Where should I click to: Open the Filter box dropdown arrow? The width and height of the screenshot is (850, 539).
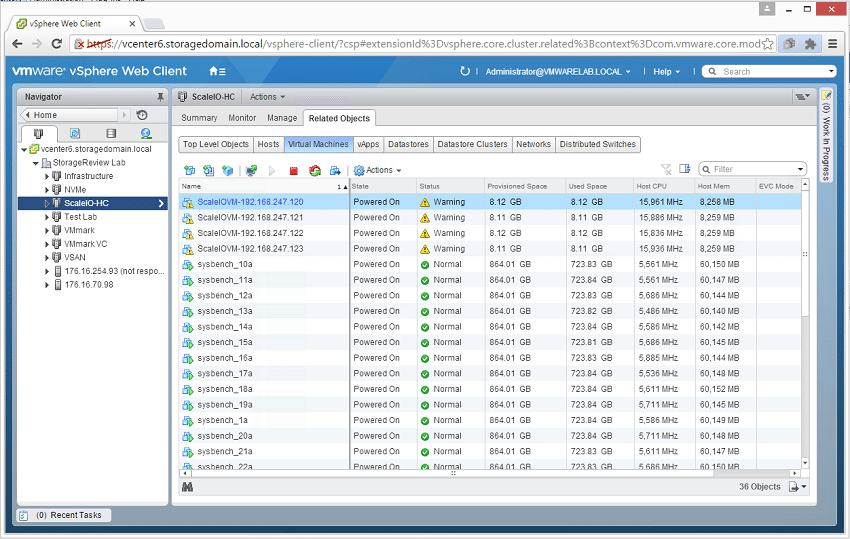click(800, 169)
